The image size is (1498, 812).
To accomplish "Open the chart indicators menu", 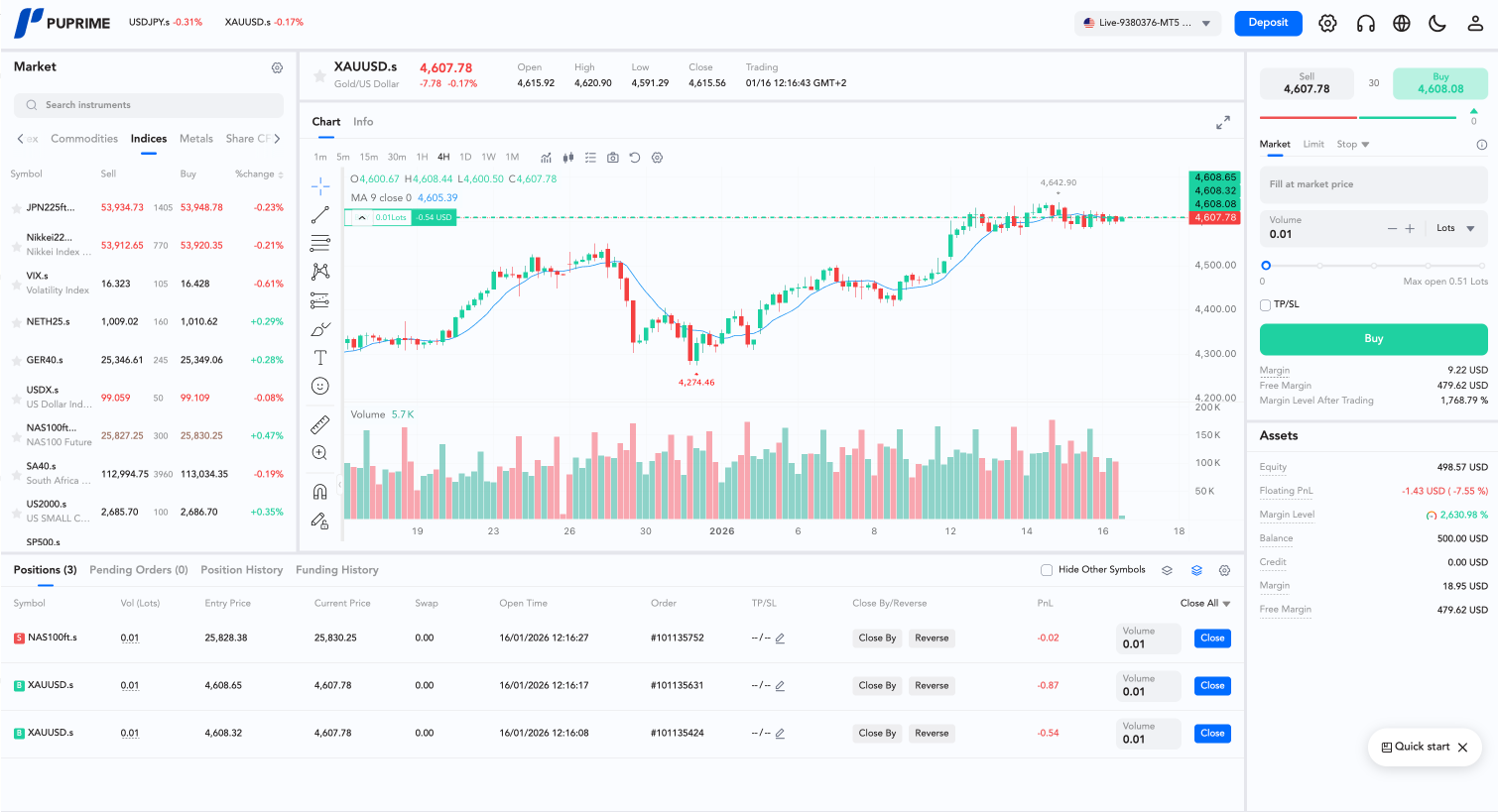I will (x=546, y=158).
